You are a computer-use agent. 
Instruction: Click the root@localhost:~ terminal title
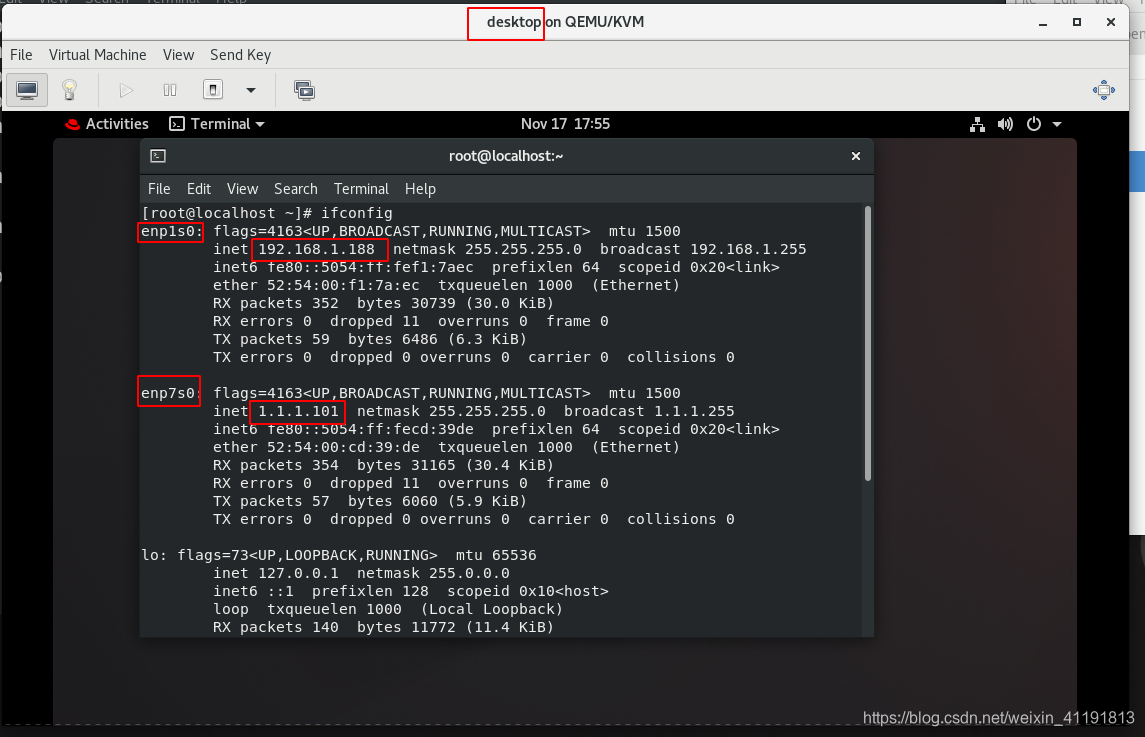tap(506, 156)
